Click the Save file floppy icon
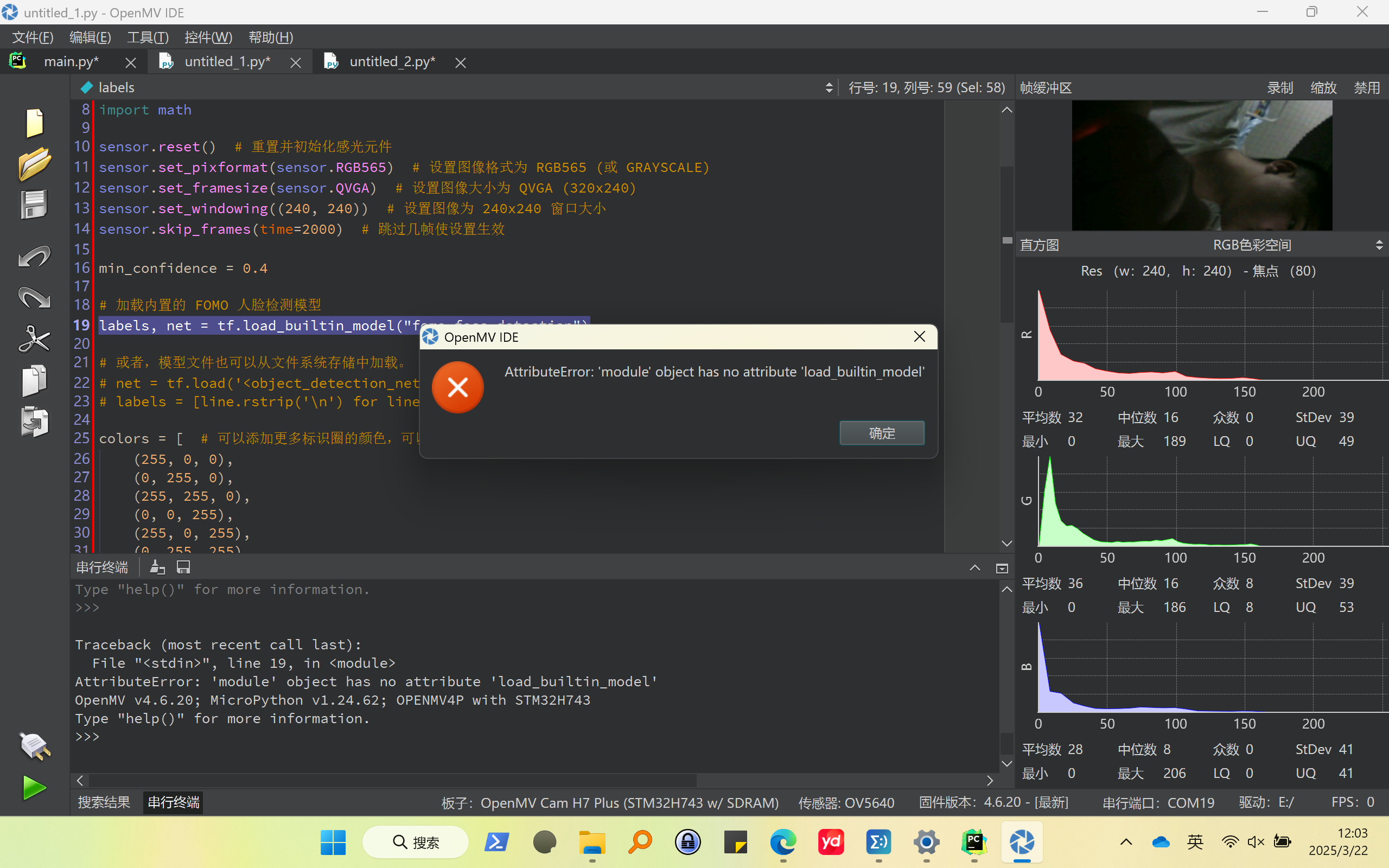 (x=34, y=205)
